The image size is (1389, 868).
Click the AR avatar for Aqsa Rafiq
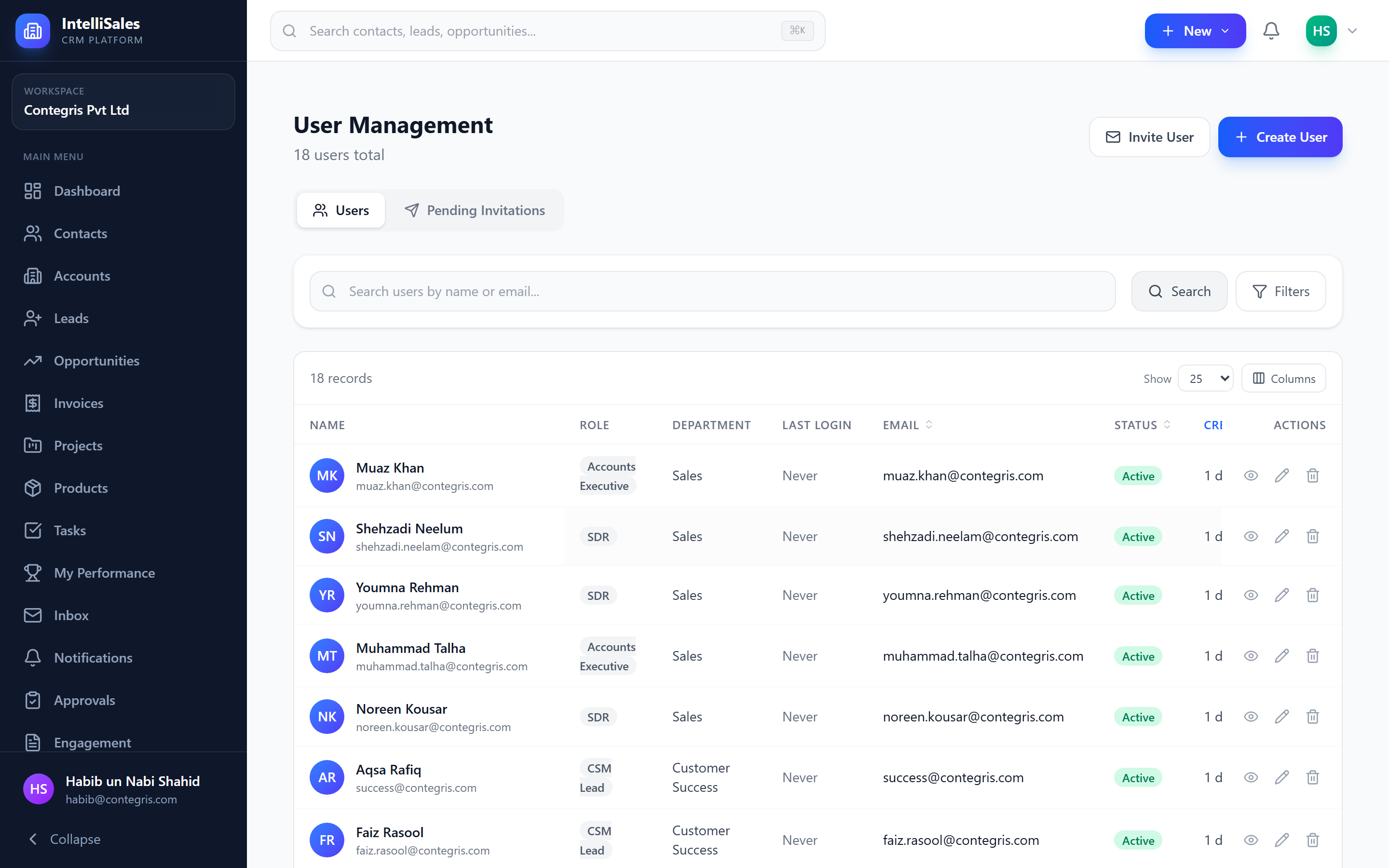coord(327,777)
